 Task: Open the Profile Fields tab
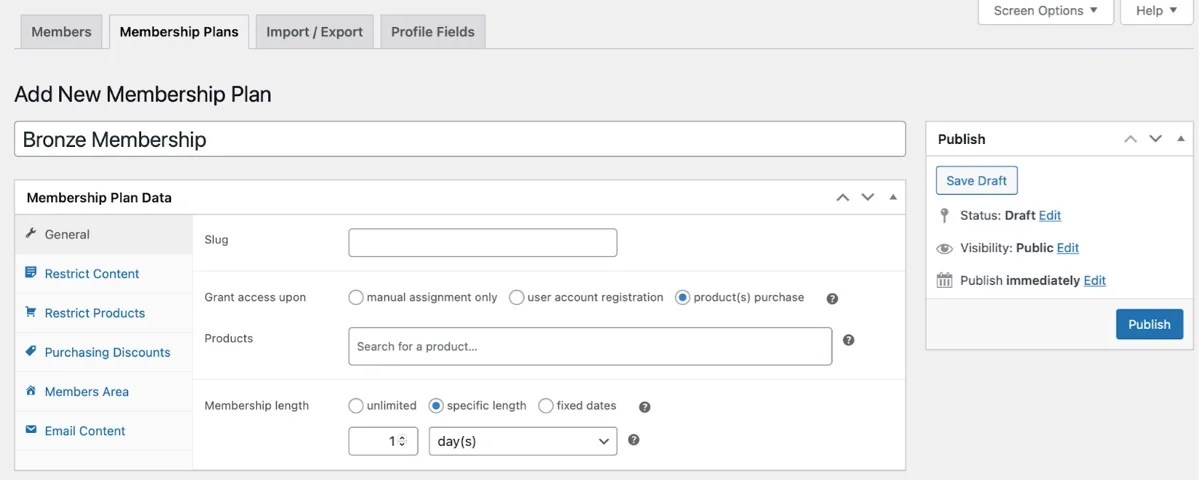point(433,31)
